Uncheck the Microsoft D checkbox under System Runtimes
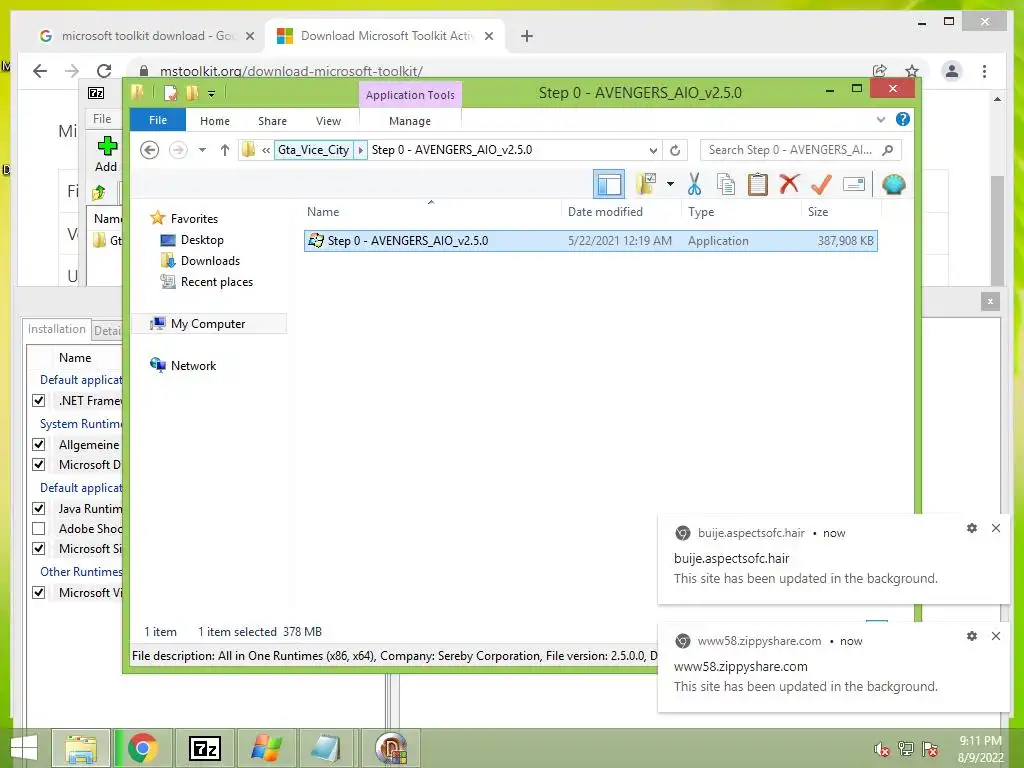Screen dimensions: 1024x768 [x=39, y=464]
